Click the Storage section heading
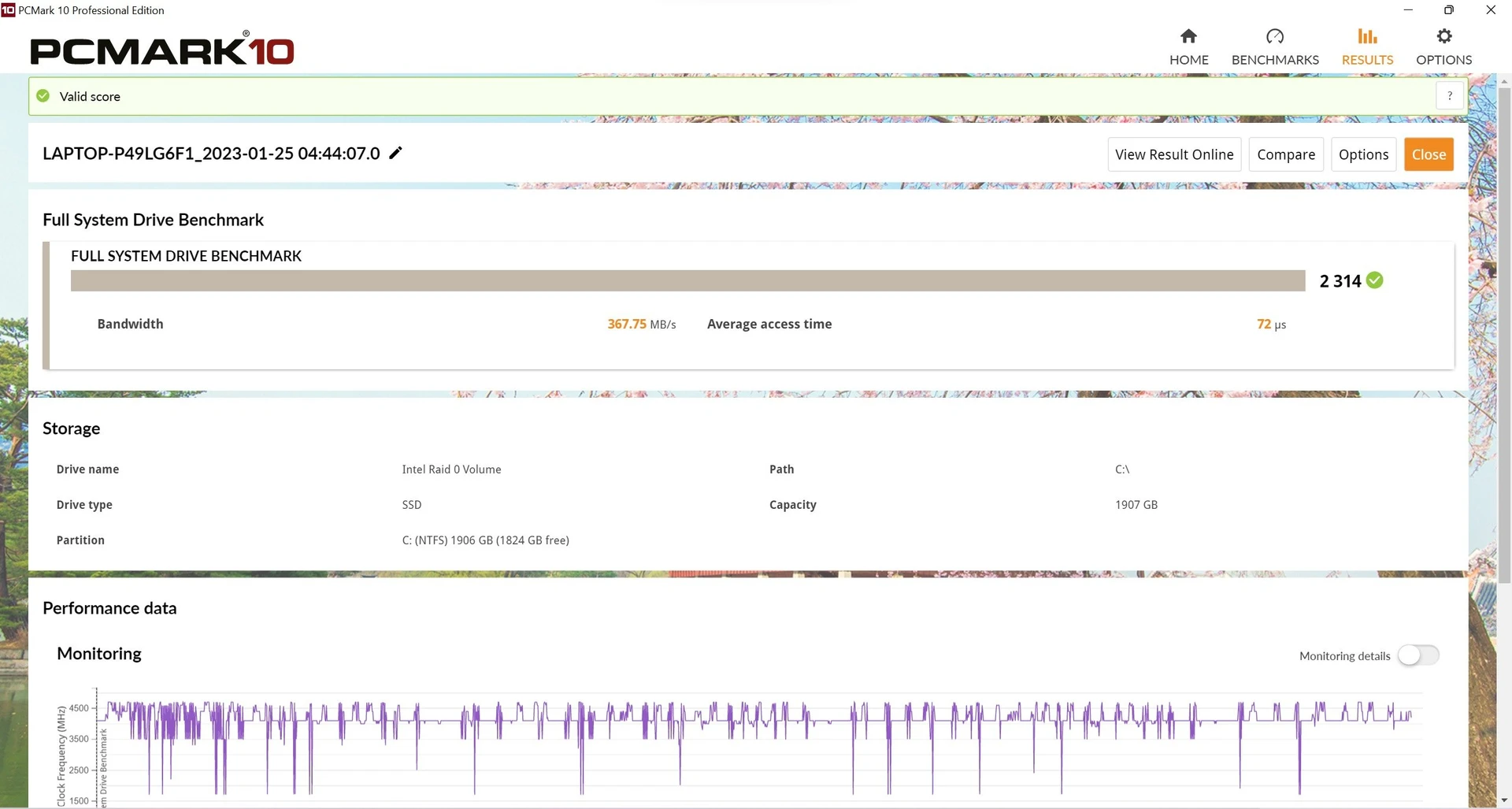The height and width of the screenshot is (809, 1512). click(x=71, y=429)
